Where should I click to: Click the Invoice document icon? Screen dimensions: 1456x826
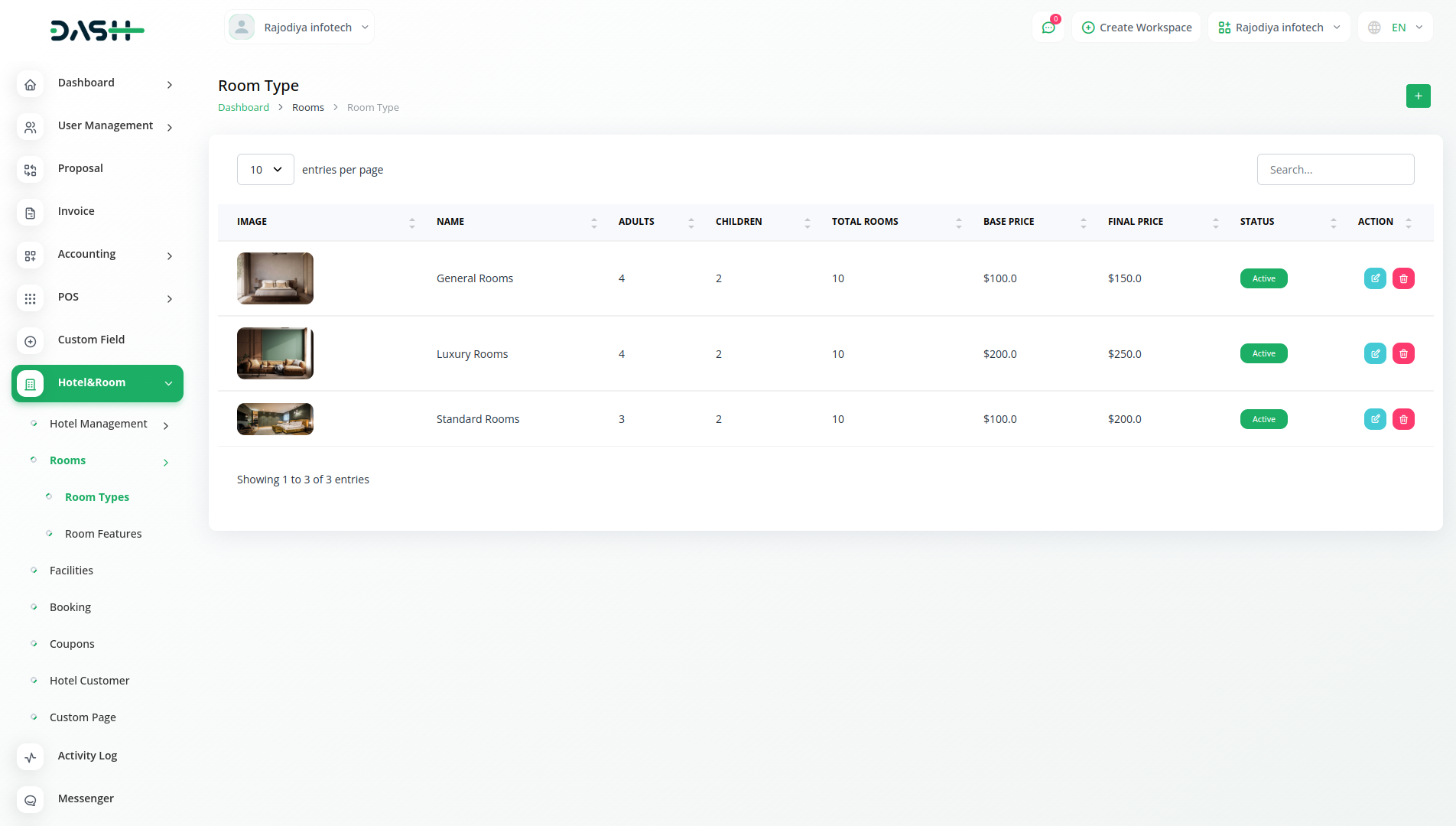tap(31, 213)
